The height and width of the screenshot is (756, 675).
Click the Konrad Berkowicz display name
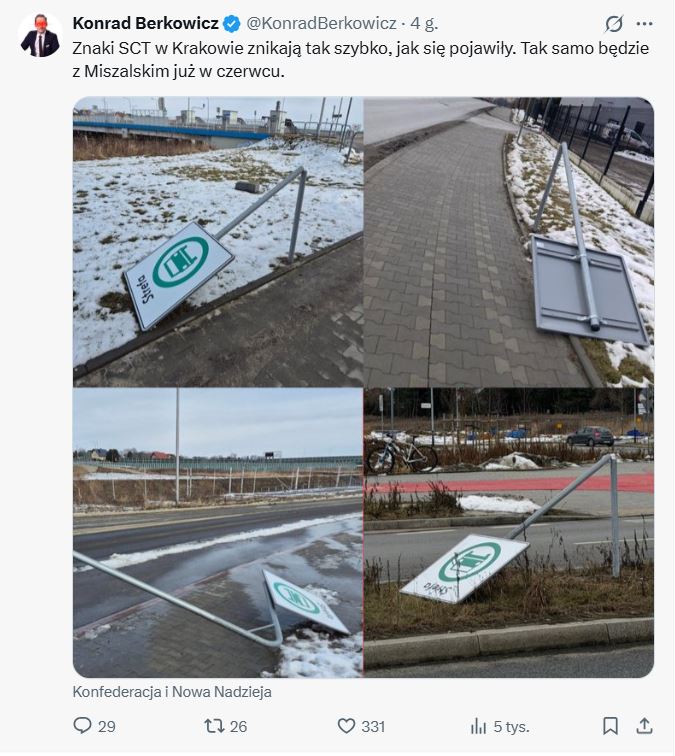click(x=146, y=23)
